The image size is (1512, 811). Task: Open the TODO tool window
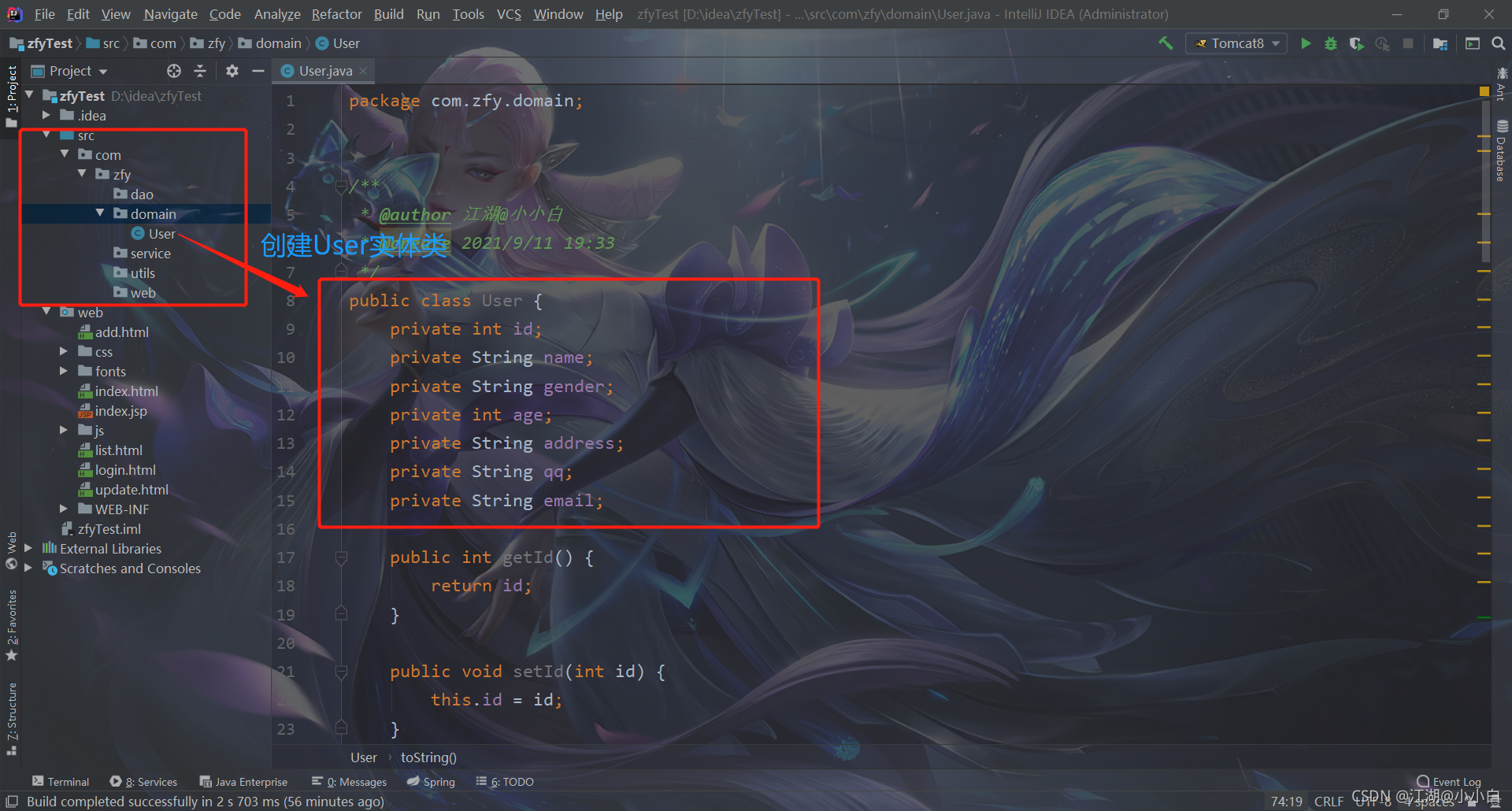(x=505, y=782)
